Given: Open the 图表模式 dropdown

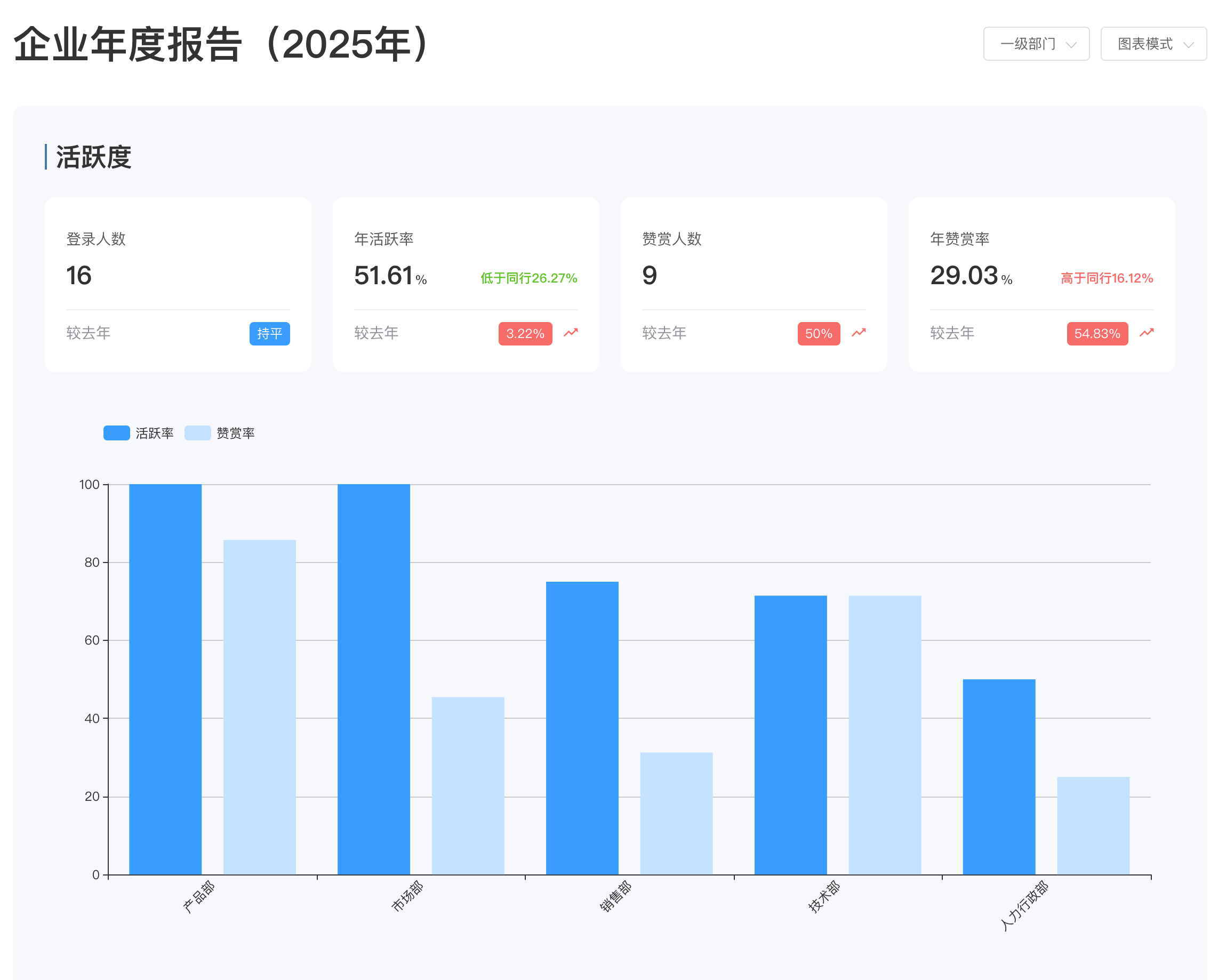Looking at the screenshot, I should (1153, 44).
